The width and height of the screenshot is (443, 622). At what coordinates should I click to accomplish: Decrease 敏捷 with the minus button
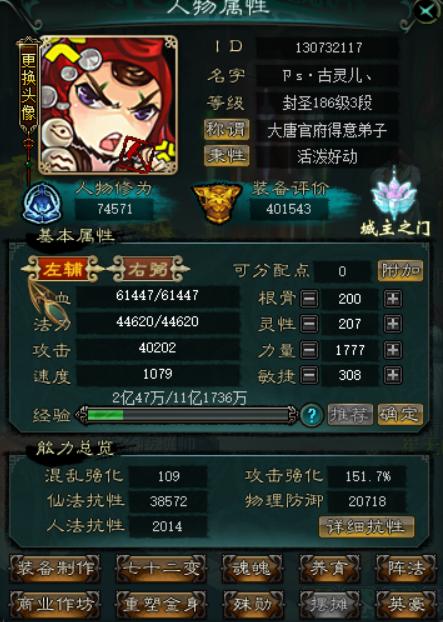click(309, 375)
